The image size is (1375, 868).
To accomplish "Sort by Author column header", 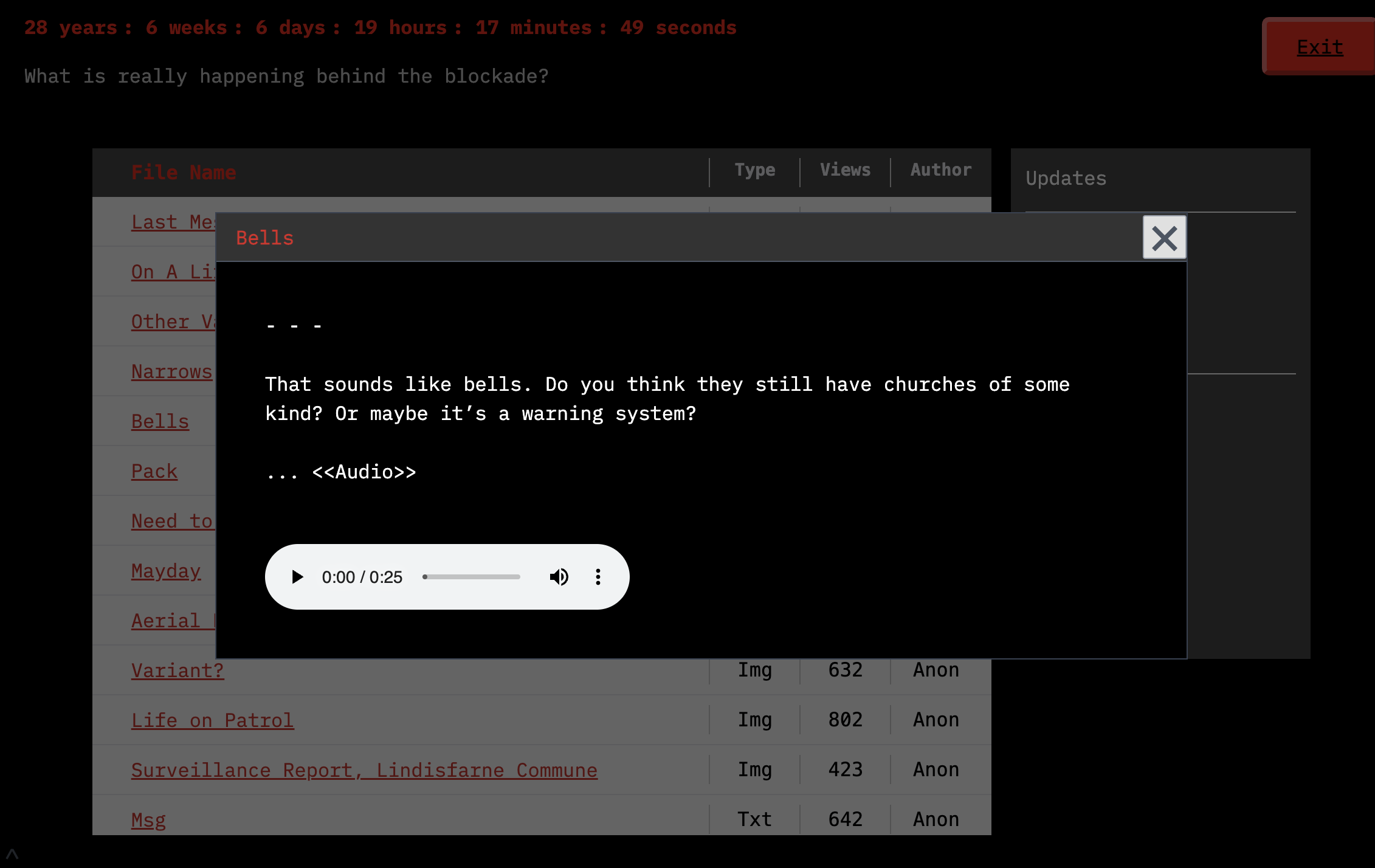I will tap(940, 170).
